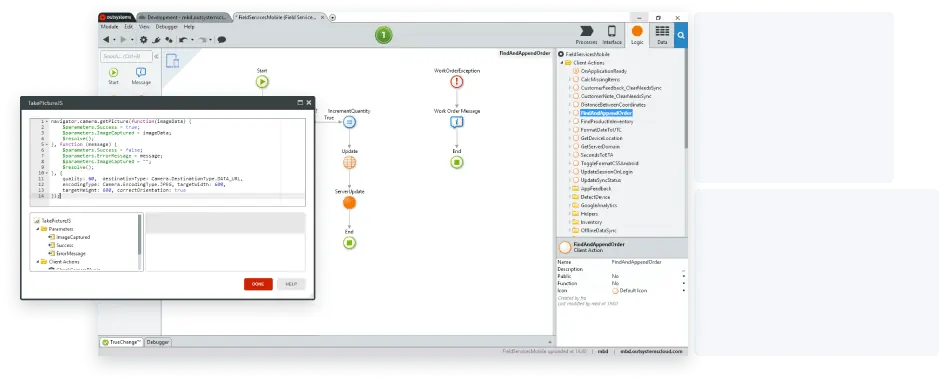Close the FieldServicesMobile tab

(323, 17)
